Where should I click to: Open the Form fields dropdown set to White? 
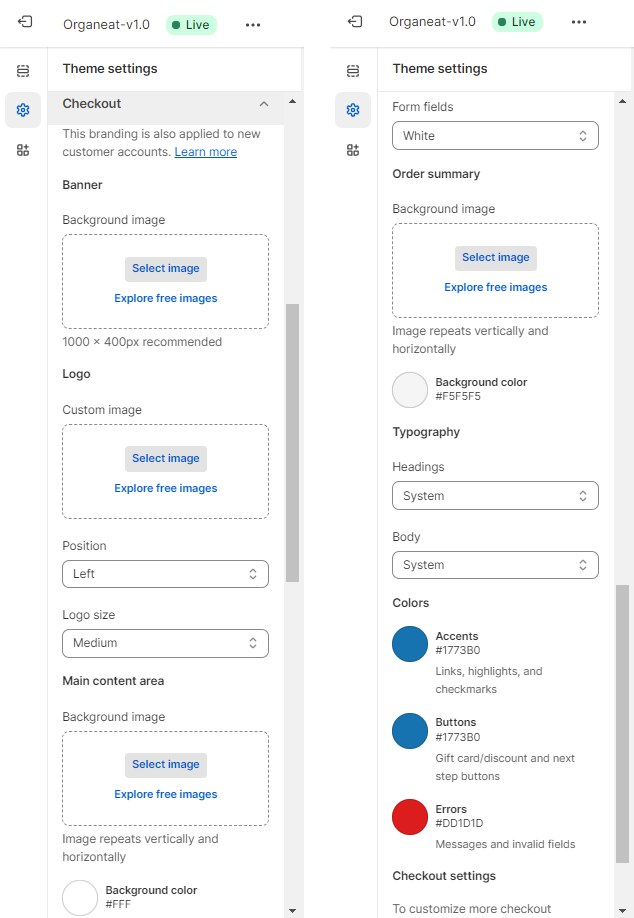click(x=495, y=135)
